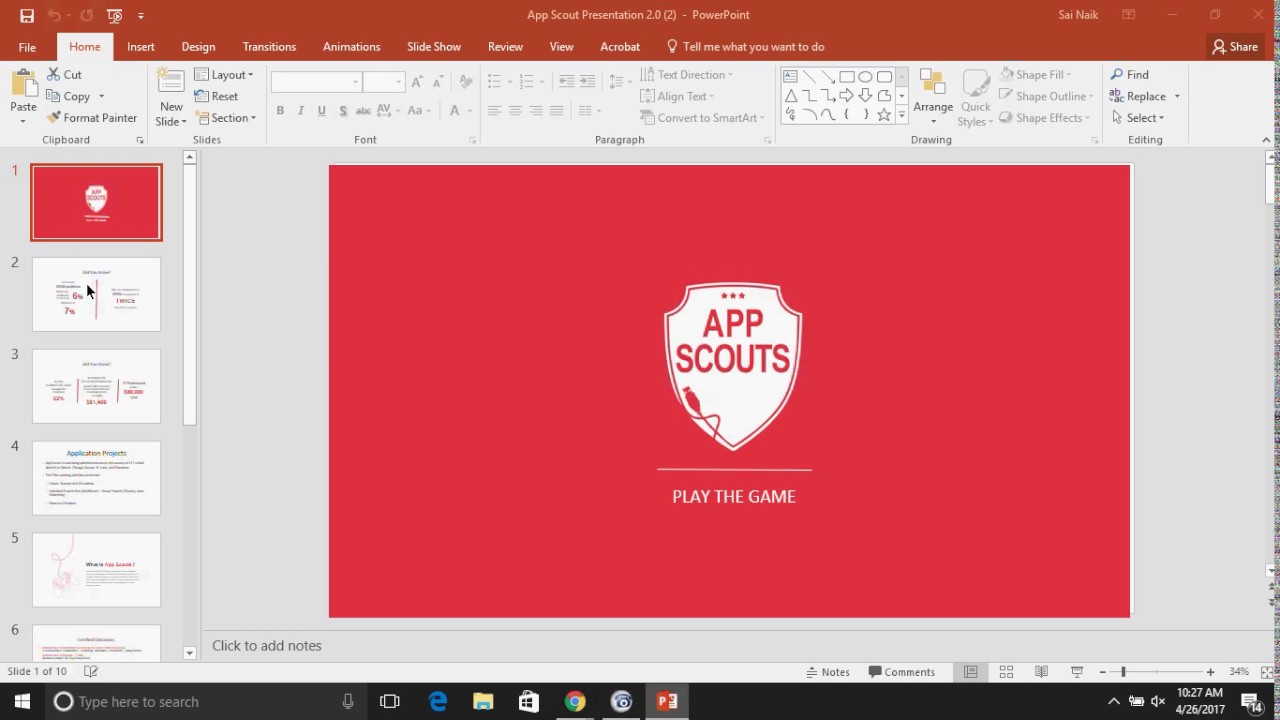The image size is (1280, 720).
Task: Decrease list indent level
Action: pyautogui.click(x=567, y=81)
